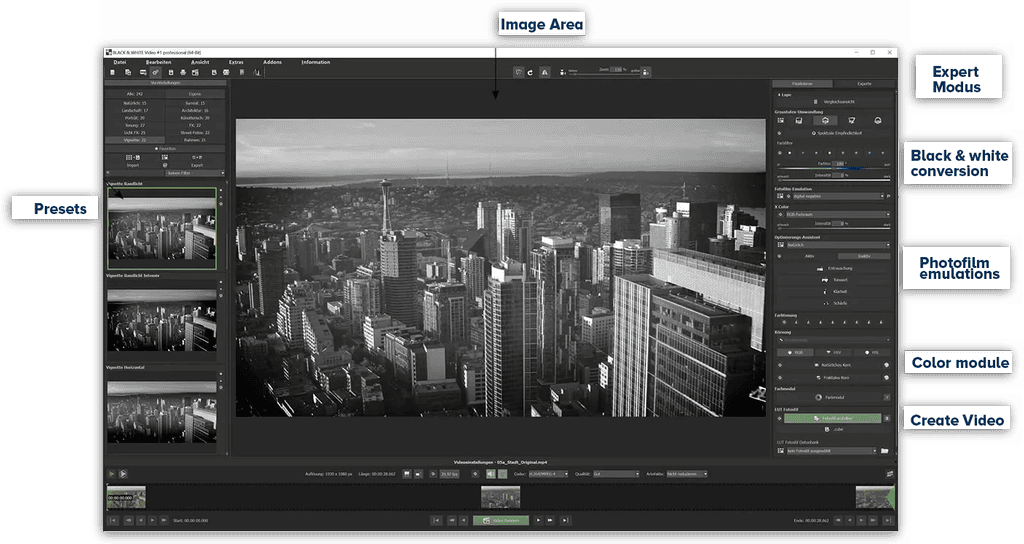1024x544 pixels.
Task: Open the Codec dropdown
Action: [x=548, y=474]
